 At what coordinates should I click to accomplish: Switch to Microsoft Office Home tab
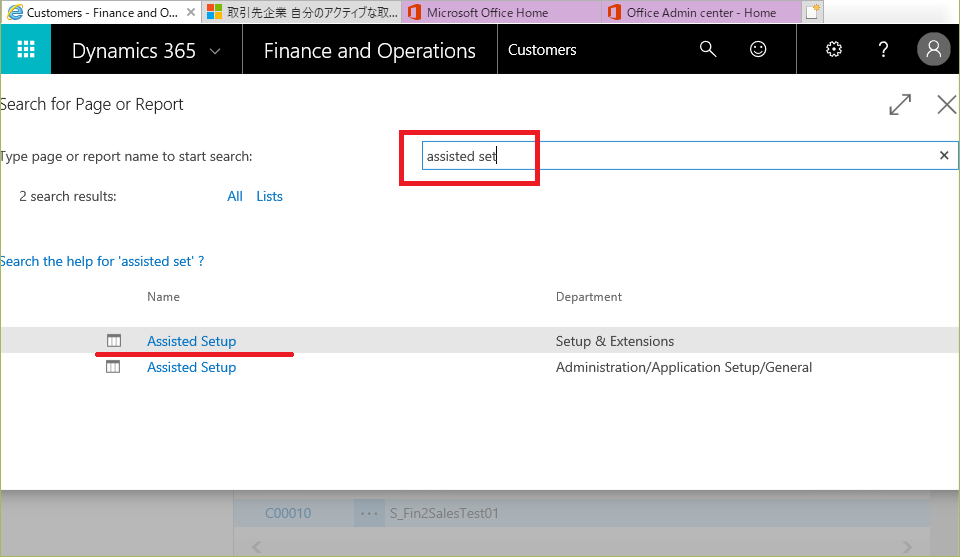click(501, 12)
